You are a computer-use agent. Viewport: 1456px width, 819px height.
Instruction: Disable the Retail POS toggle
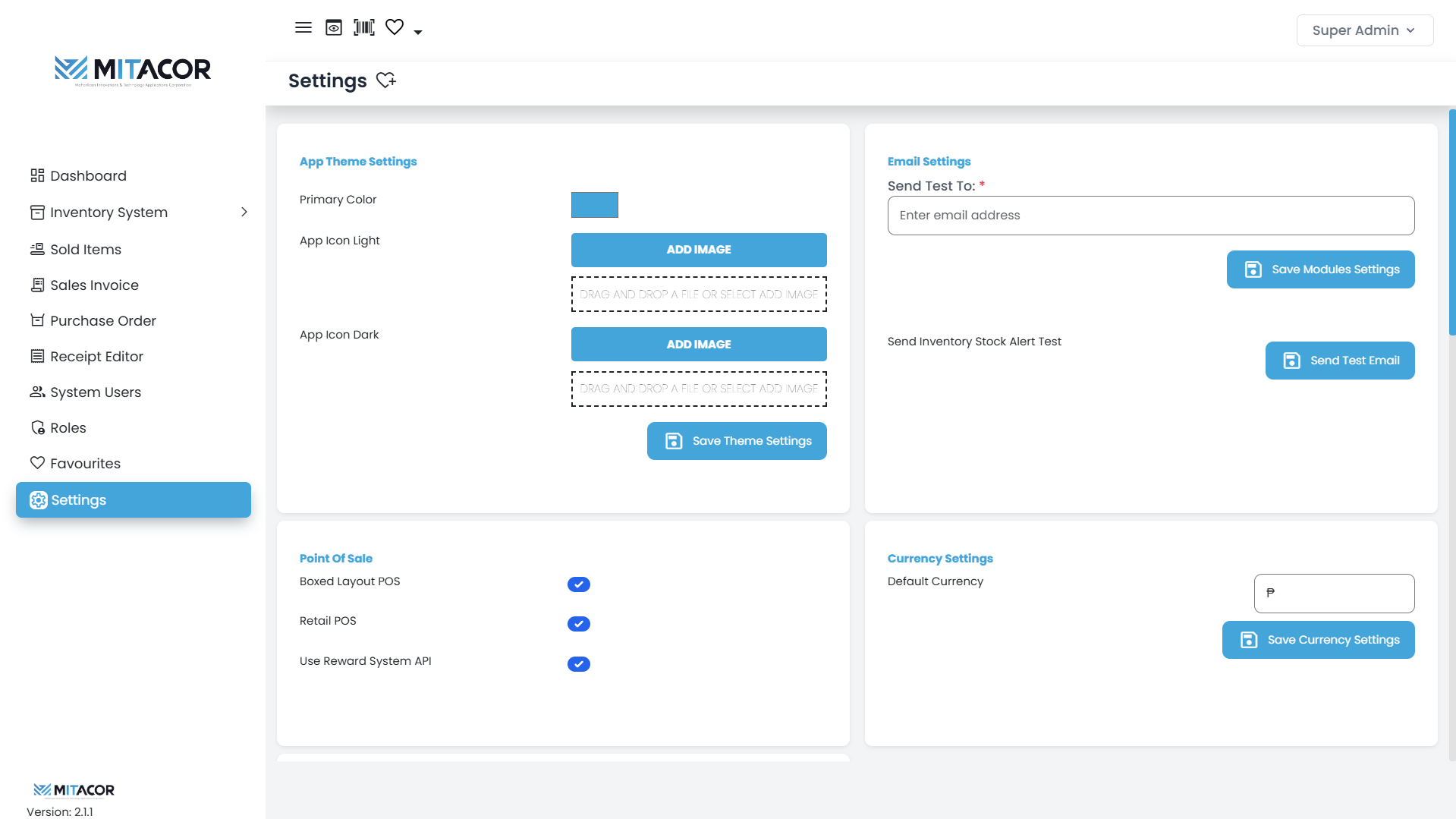(578, 624)
